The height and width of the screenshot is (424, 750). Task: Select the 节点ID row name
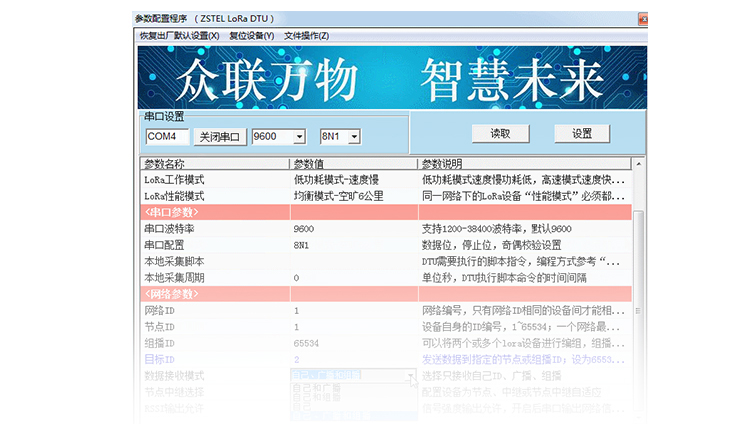[x=159, y=327]
